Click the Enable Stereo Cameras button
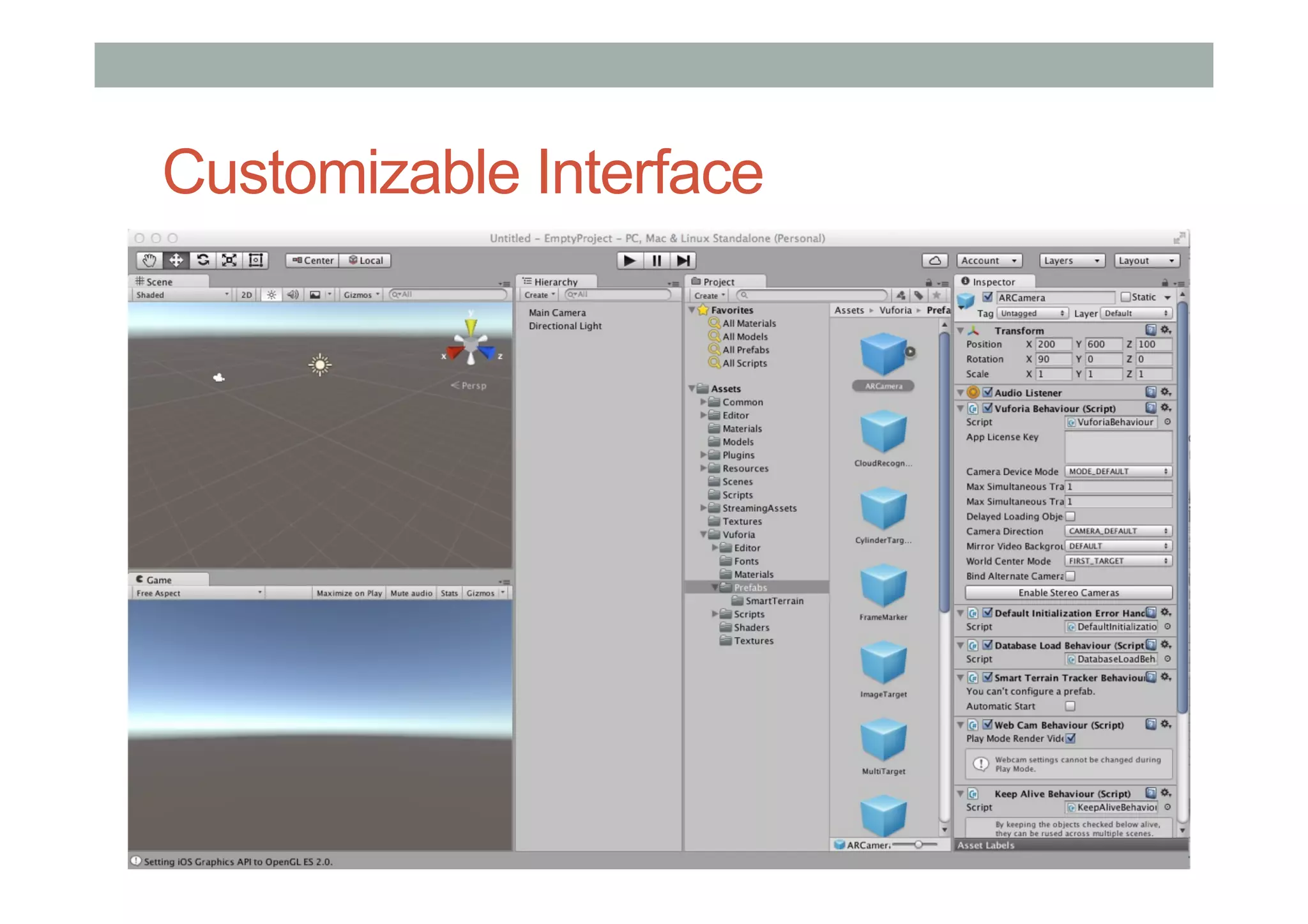The height and width of the screenshot is (924, 1308). pyautogui.click(x=1068, y=593)
